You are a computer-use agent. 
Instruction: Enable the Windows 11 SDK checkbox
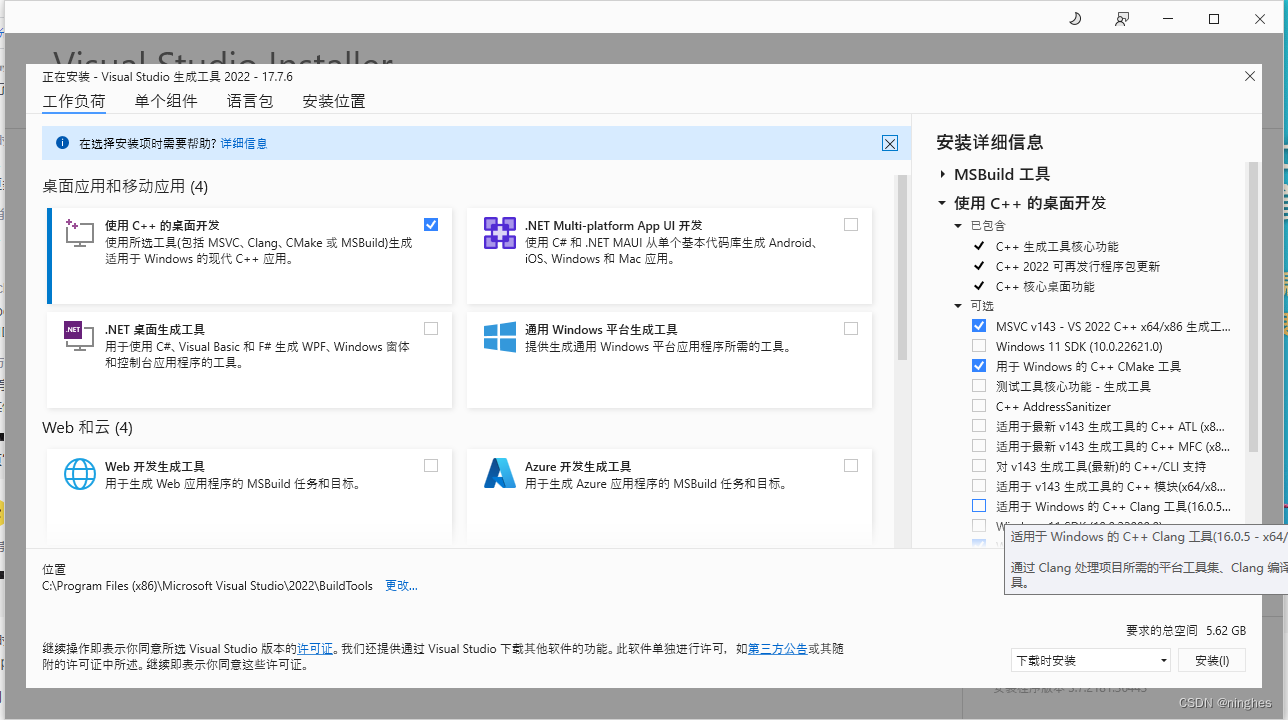pos(978,346)
